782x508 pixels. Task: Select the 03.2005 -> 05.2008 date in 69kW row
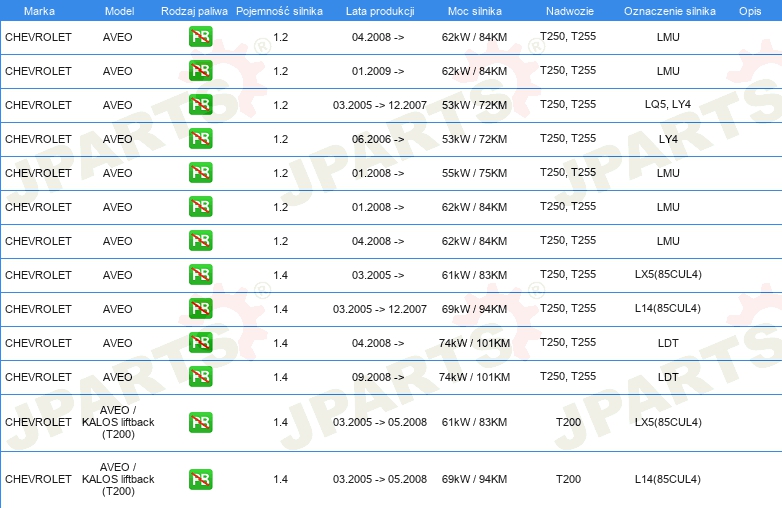tap(380, 479)
